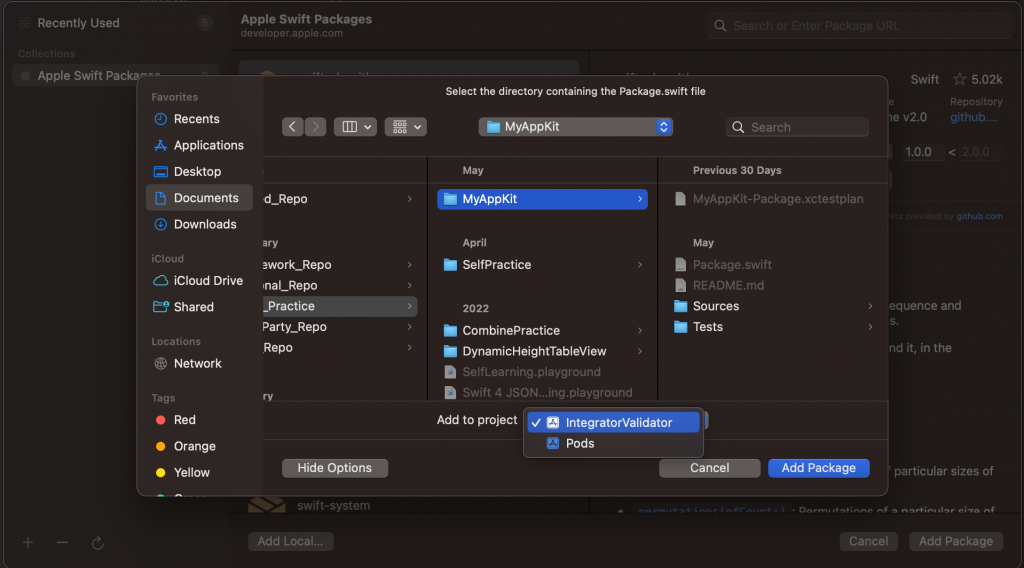Select the d_Repo folder in left column
This screenshot has height=568, width=1024.
coord(340,199)
